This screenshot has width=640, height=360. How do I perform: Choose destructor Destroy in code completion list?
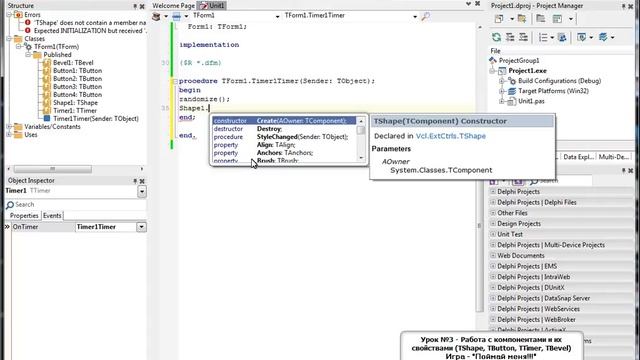point(284,129)
